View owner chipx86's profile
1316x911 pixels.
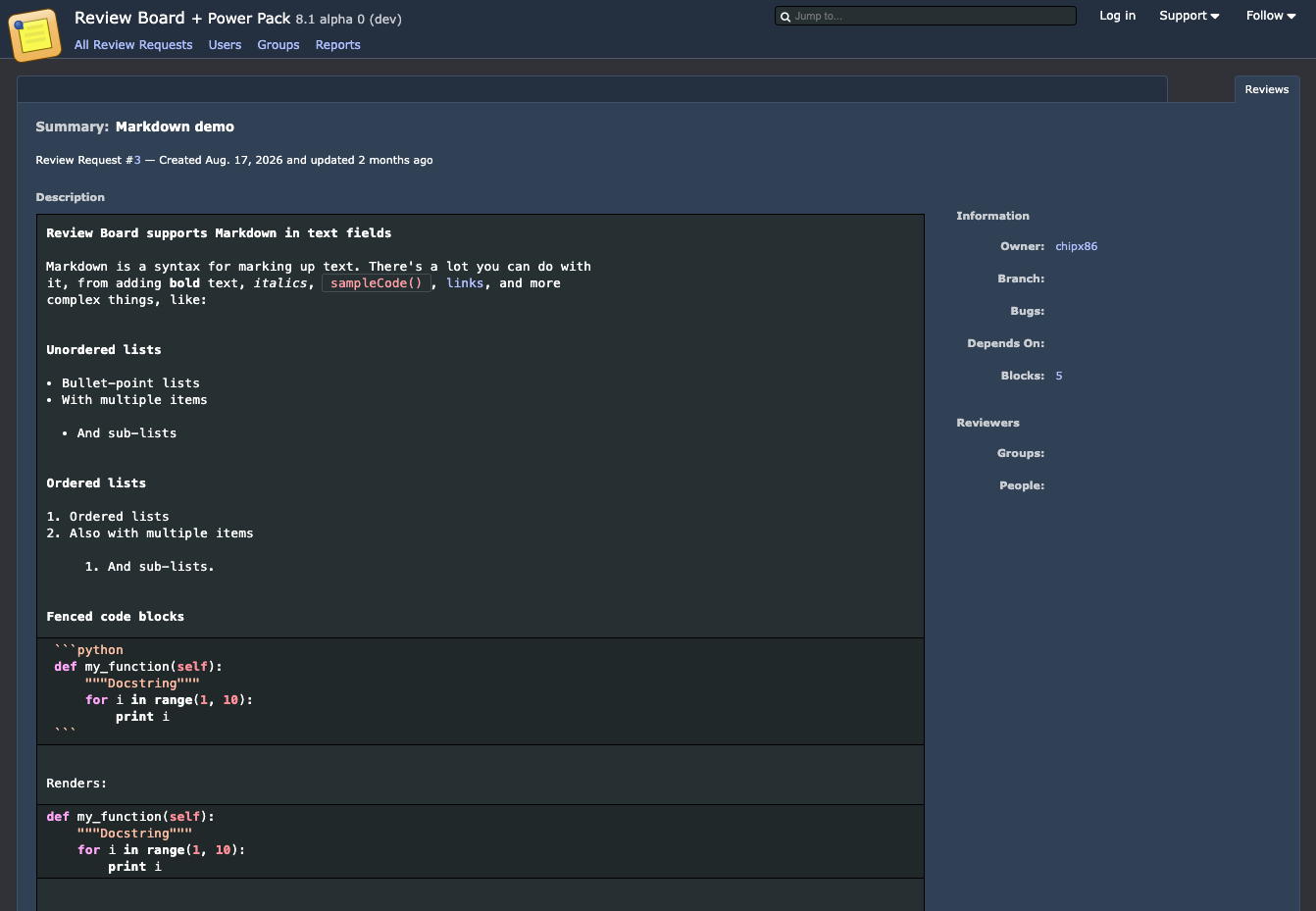click(x=1077, y=246)
